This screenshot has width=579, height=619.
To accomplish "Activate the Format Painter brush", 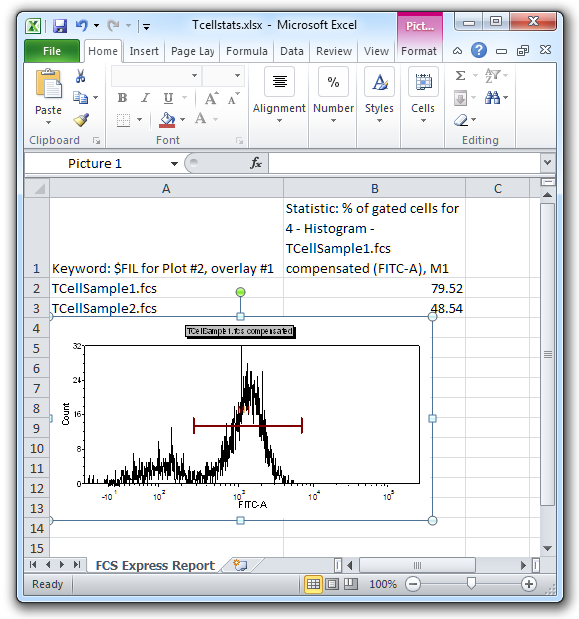I will (x=81, y=120).
